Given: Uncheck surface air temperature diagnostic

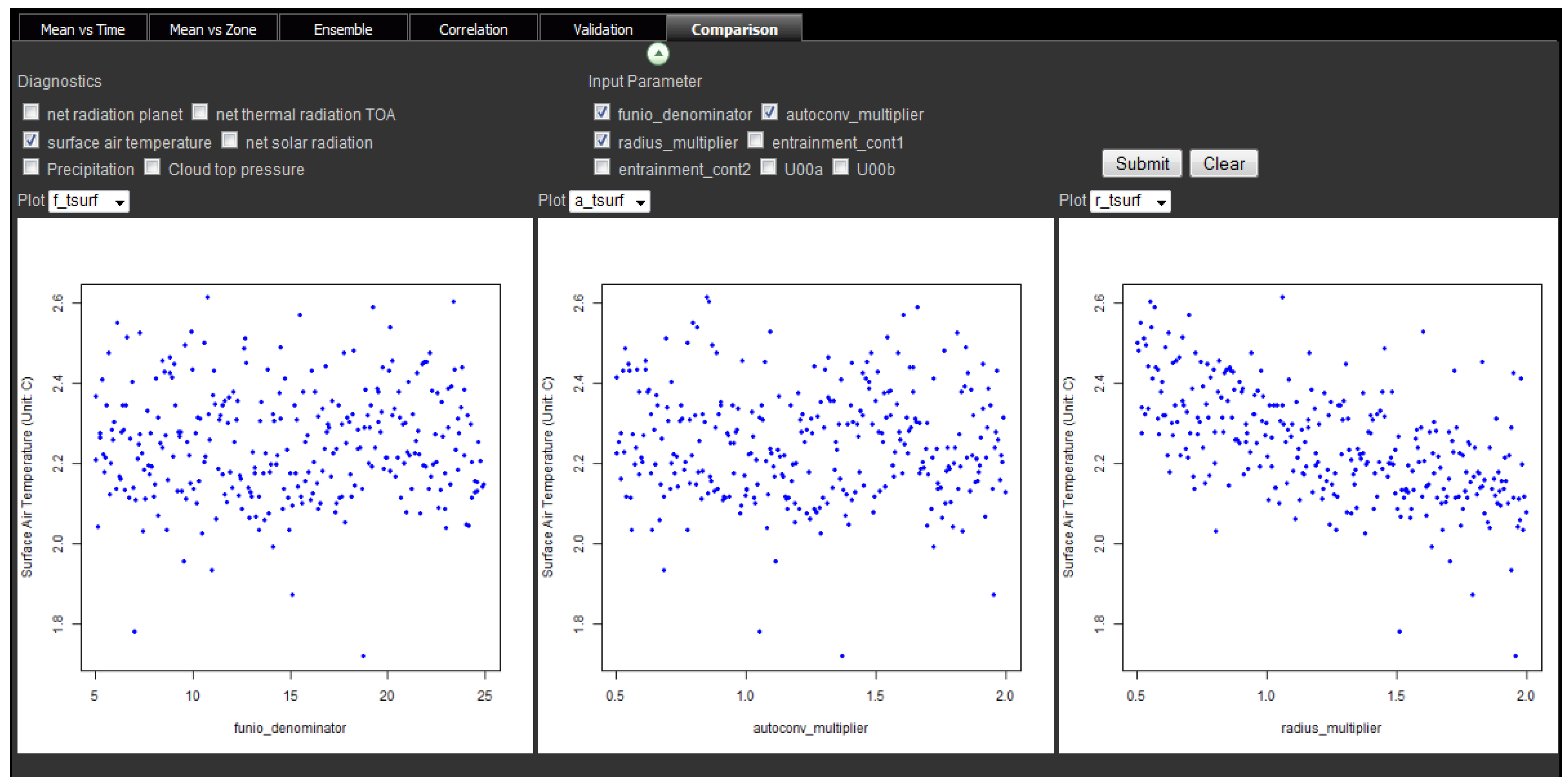Looking at the screenshot, I should click(x=31, y=140).
